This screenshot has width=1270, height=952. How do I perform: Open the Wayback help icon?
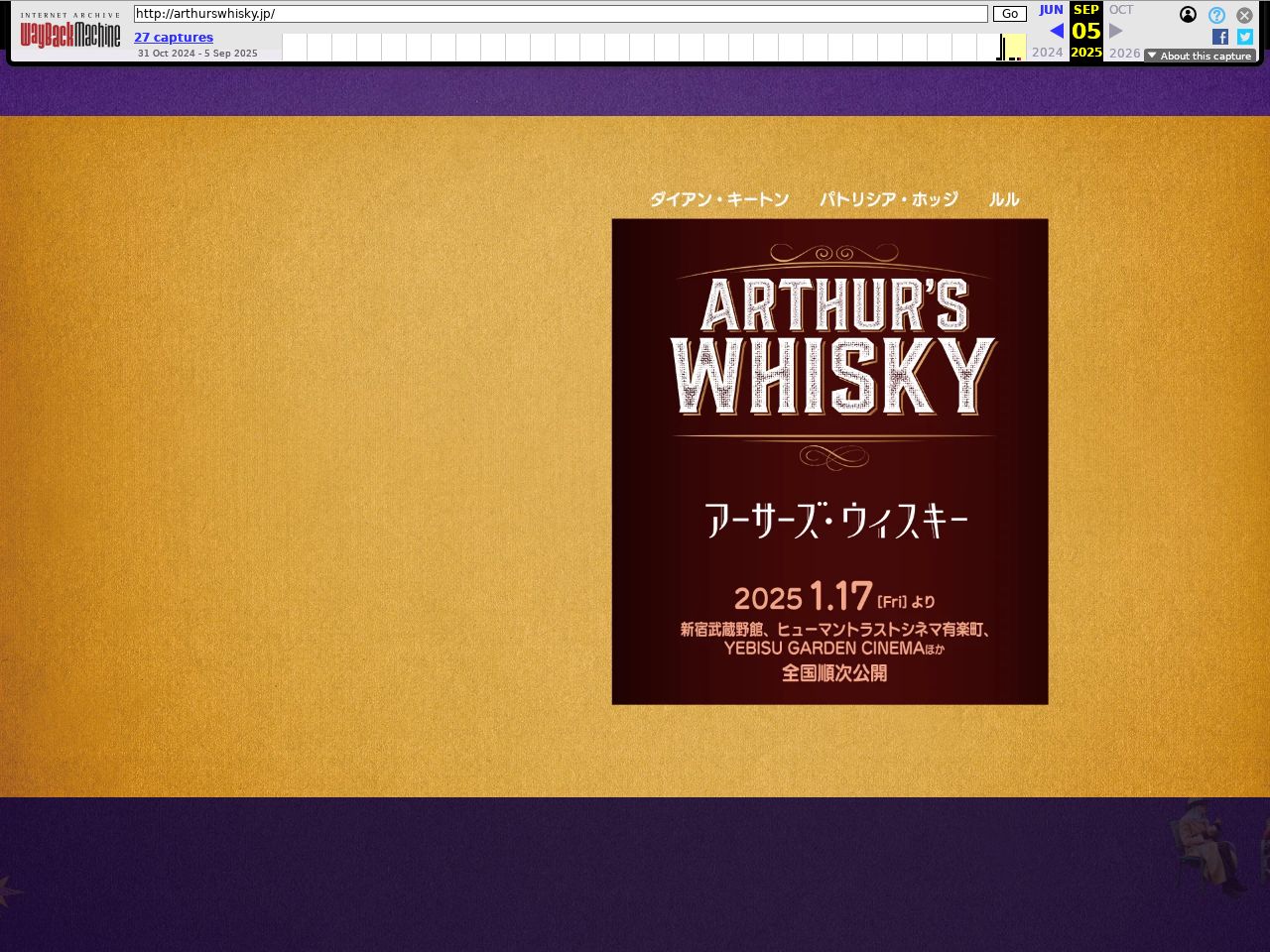[1216, 15]
